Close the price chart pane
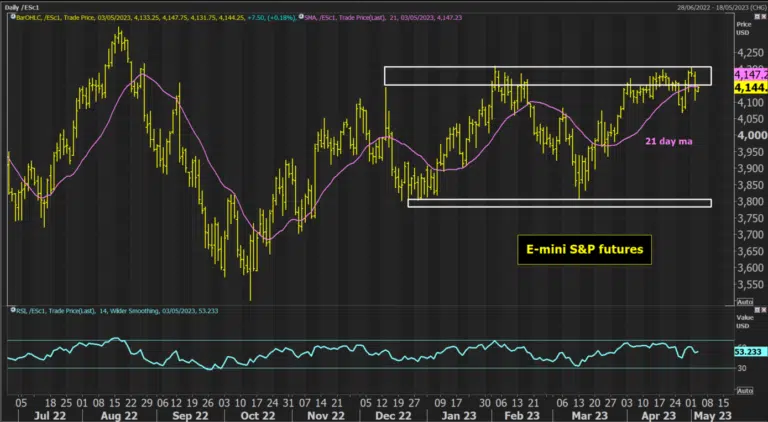The width and height of the screenshot is (768, 422). [x=763, y=17]
